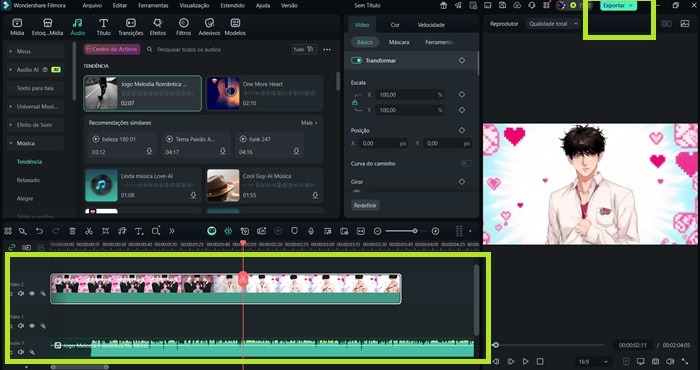Toggle the Curva do caminho switch
700x370 pixels.
[466, 163]
